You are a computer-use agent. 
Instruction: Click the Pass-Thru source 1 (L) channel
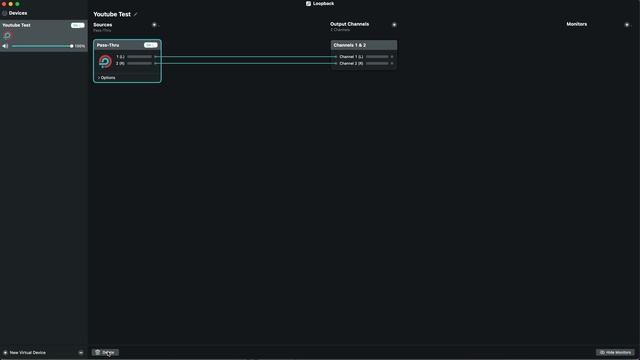click(136, 57)
